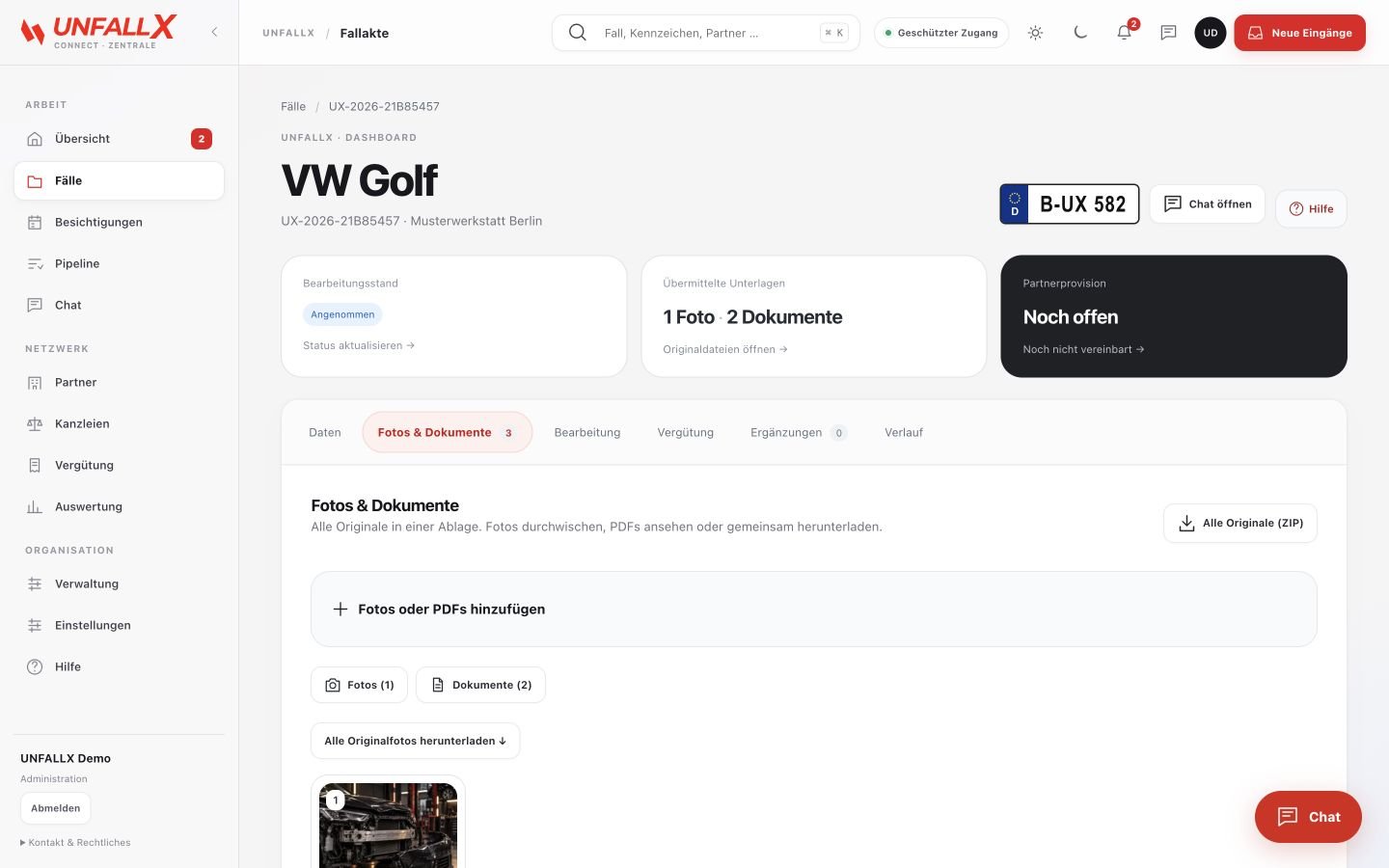This screenshot has height=868, width=1389.
Task: Open Übersicht in the sidebar
Action: tap(119, 139)
